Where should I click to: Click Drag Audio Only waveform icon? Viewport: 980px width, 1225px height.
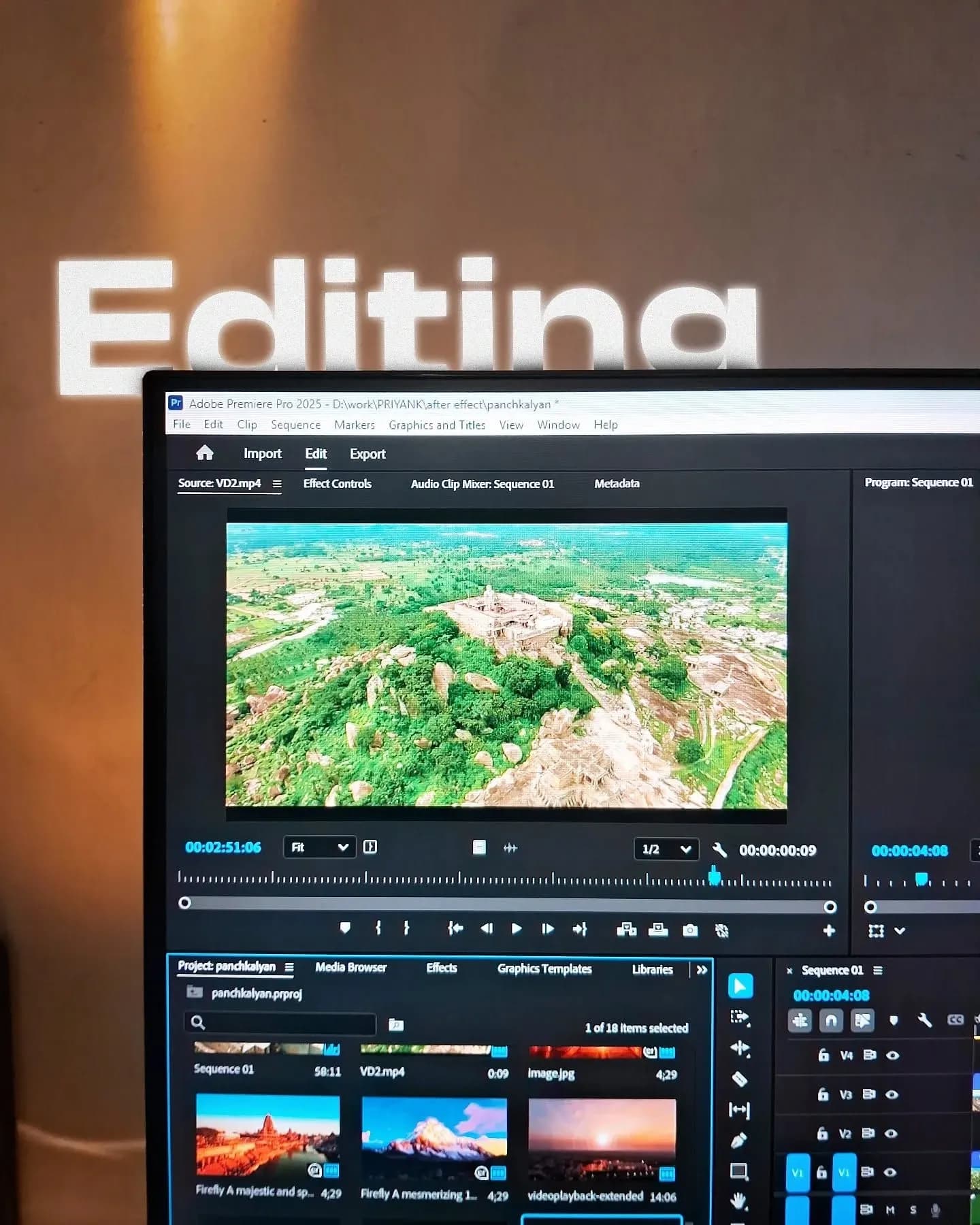[x=510, y=848]
